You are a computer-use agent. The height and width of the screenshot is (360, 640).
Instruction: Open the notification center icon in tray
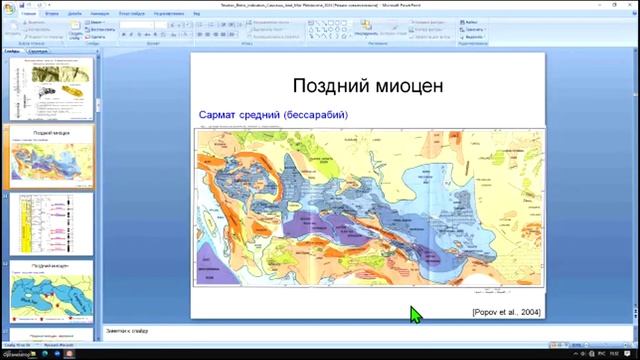tap(627, 353)
